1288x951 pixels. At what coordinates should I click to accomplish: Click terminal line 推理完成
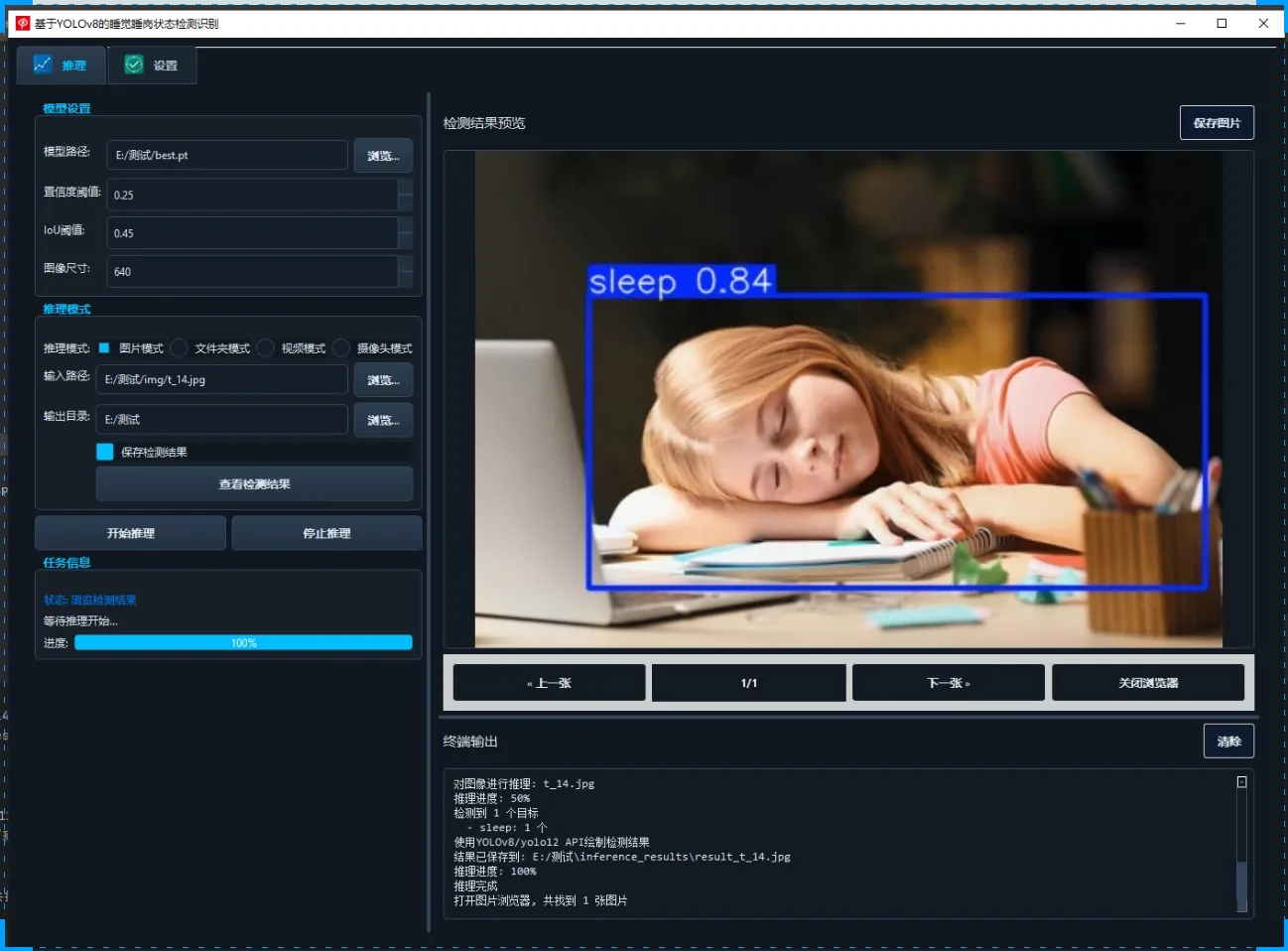coord(475,886)
